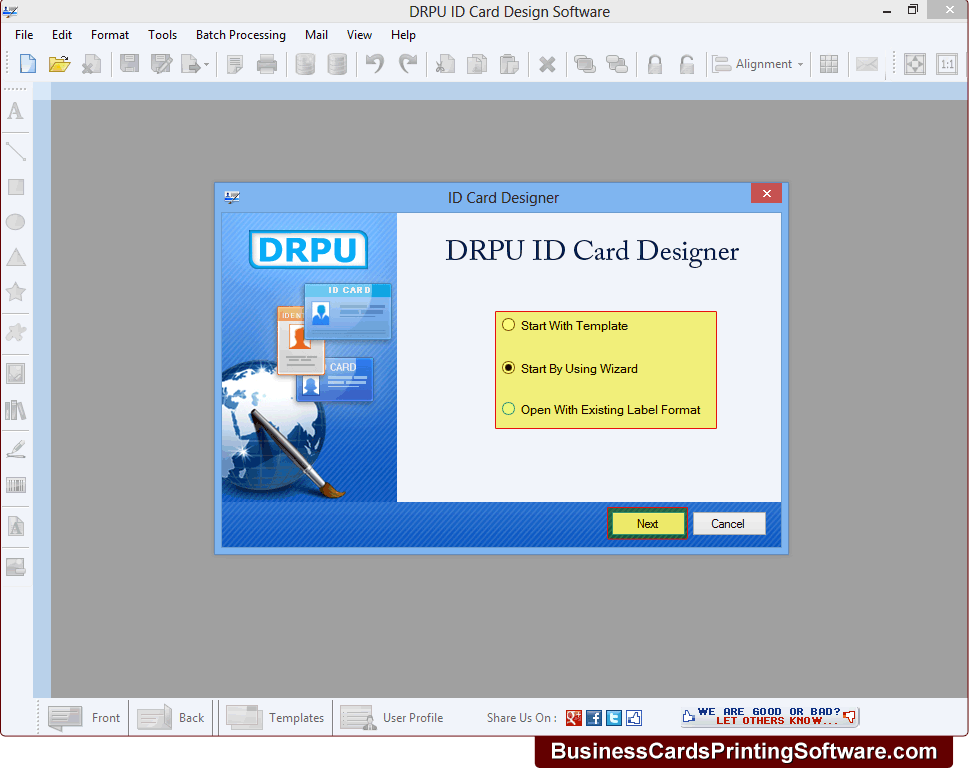Click the Lock padlock icon
Screen dimensions: 970x768
pos(655,64)
